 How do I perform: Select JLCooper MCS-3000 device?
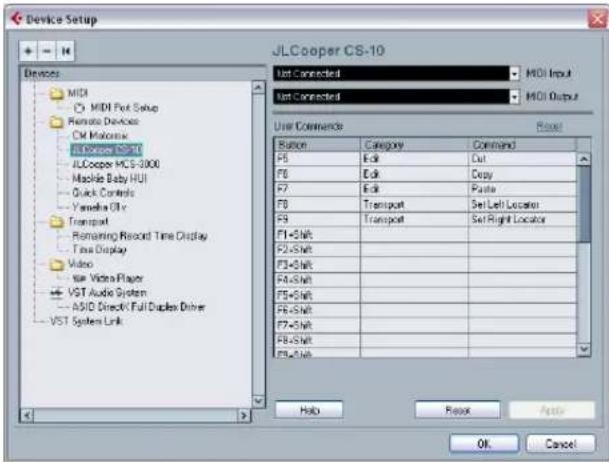[116, 164]
